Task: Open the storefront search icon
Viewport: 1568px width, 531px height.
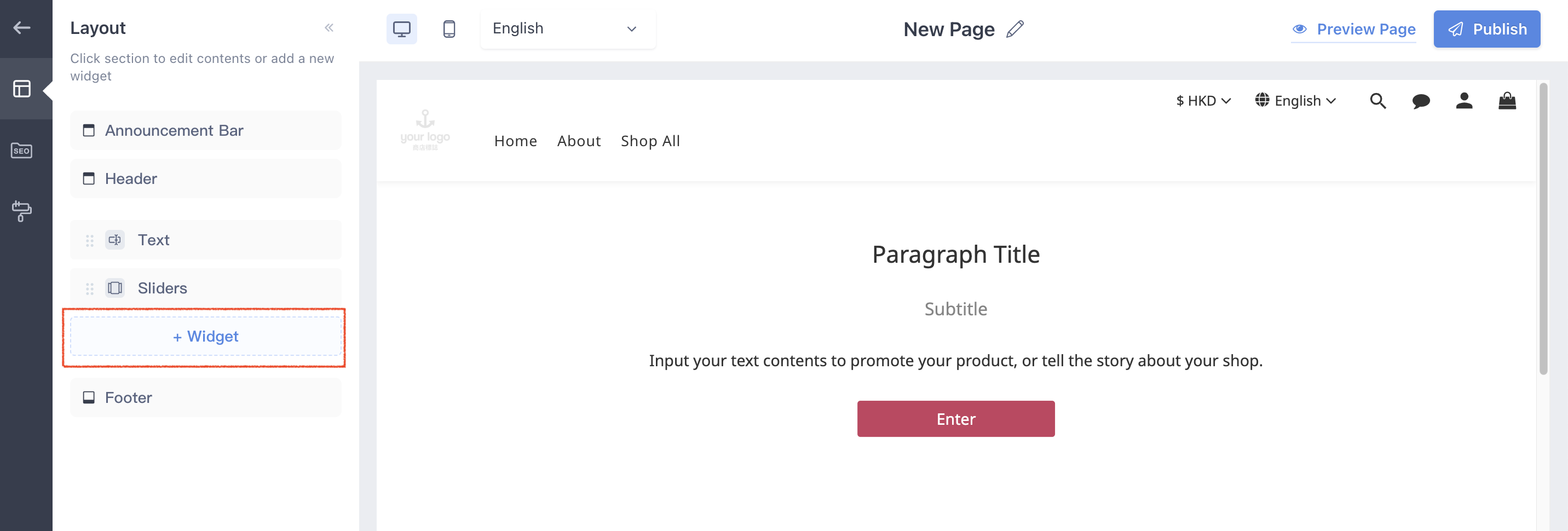Action: point(1377,101)
